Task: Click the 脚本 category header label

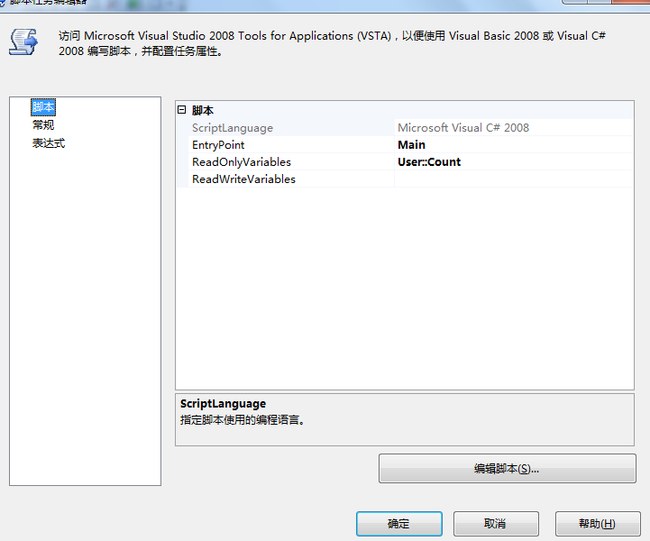Action: [202, 110]
